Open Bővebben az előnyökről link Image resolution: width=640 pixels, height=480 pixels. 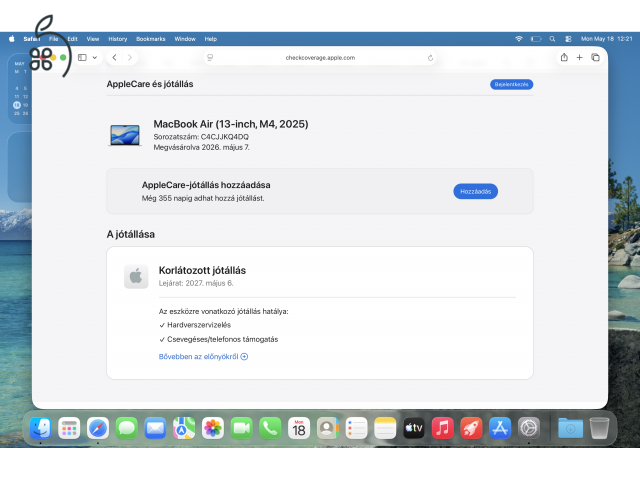[x=203, y=357]
